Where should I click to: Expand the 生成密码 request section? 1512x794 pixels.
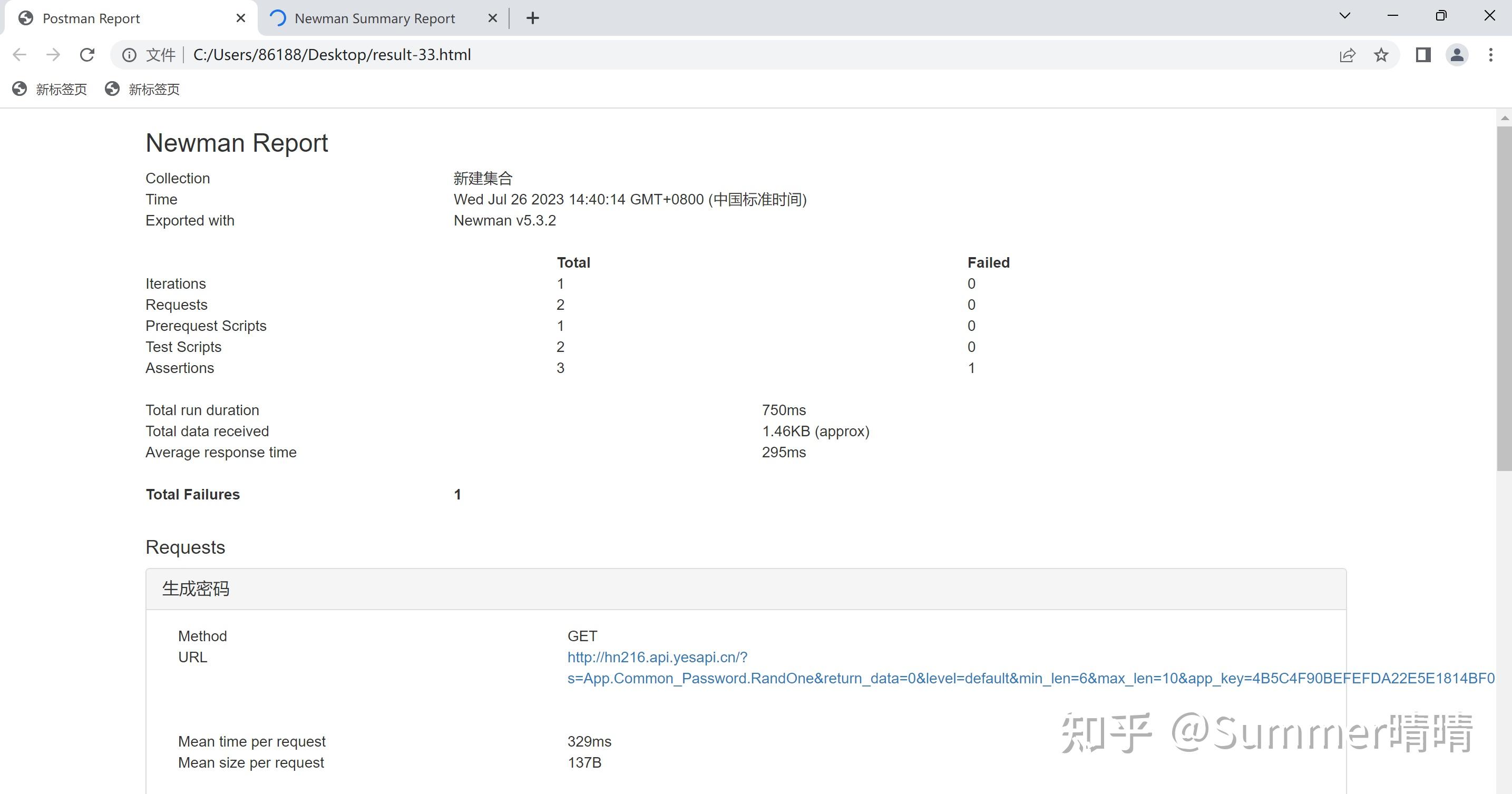pos(196,588)
